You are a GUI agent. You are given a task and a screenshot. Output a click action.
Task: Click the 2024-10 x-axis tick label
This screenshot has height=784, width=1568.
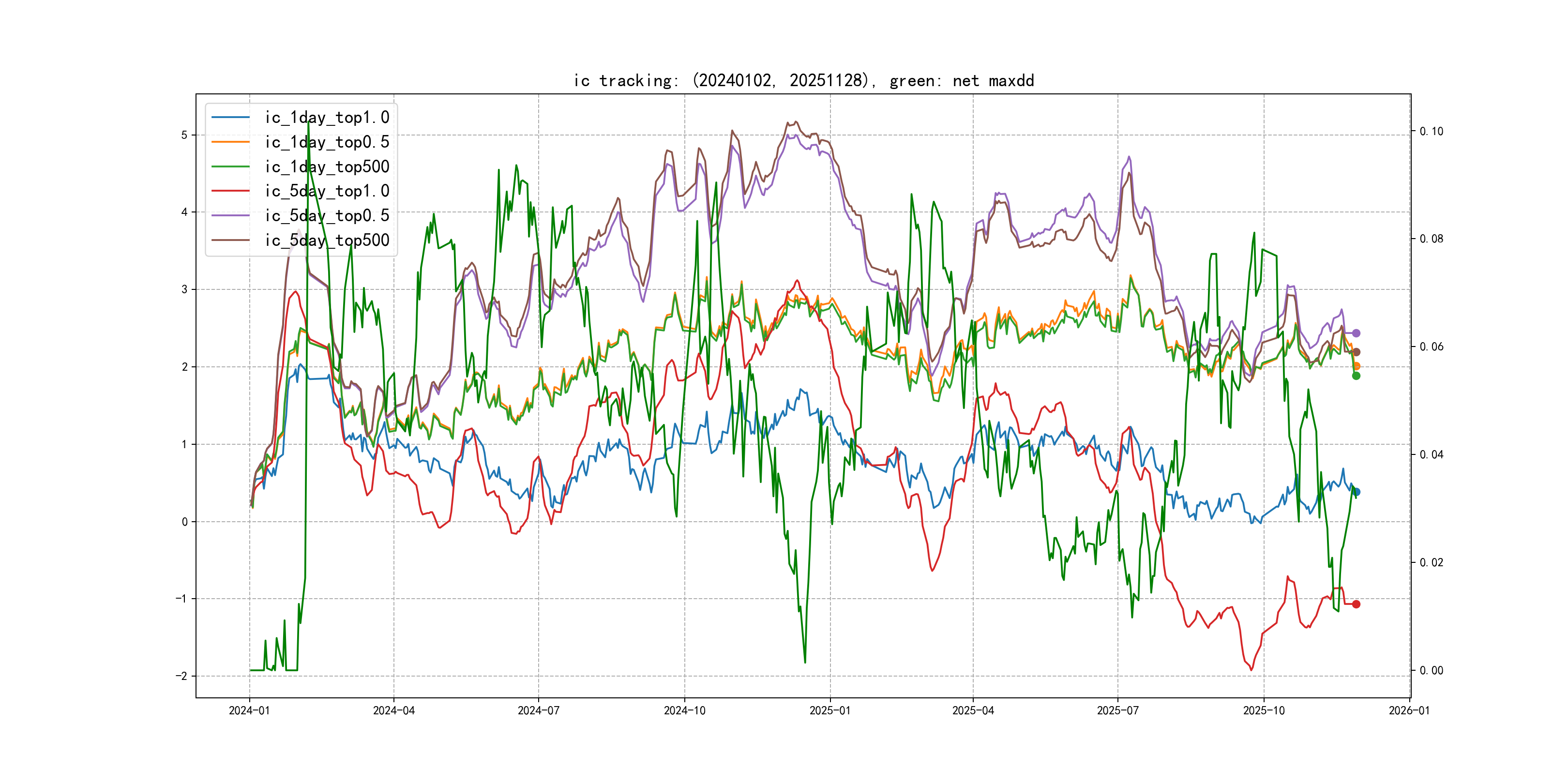click(x=684, y=710)
